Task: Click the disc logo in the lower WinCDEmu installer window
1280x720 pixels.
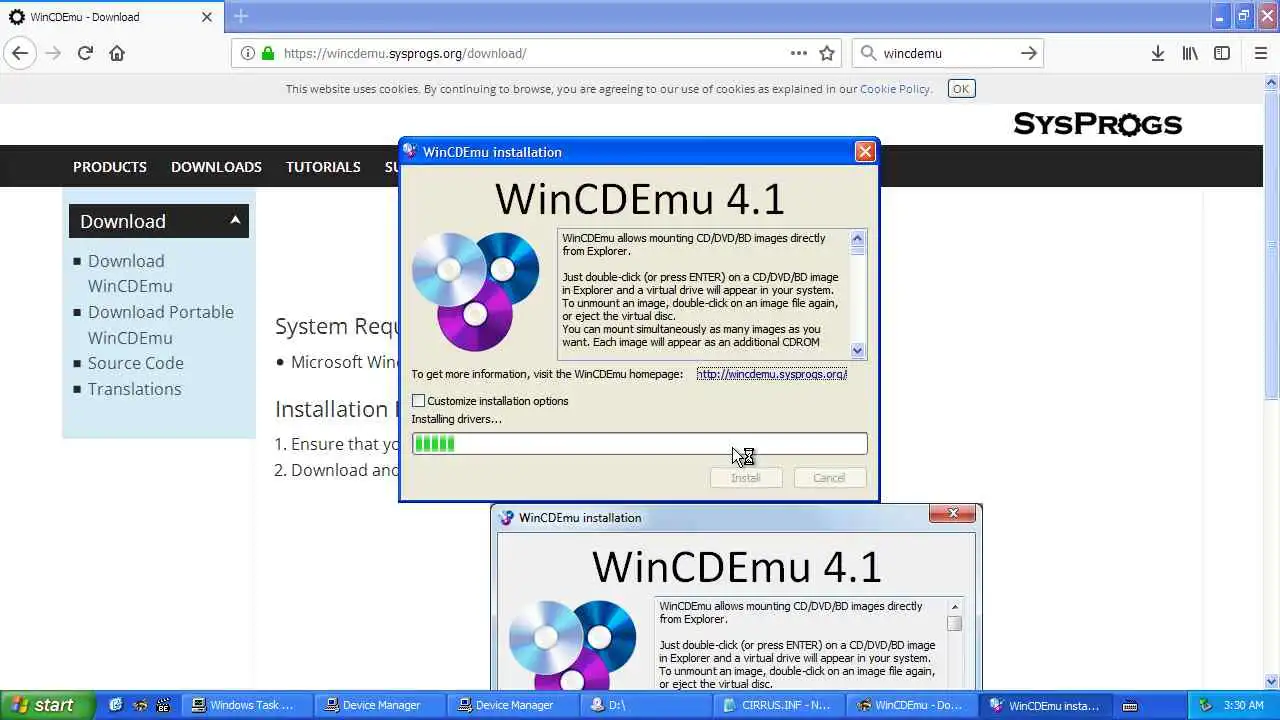Action: (x=572, y=643)
